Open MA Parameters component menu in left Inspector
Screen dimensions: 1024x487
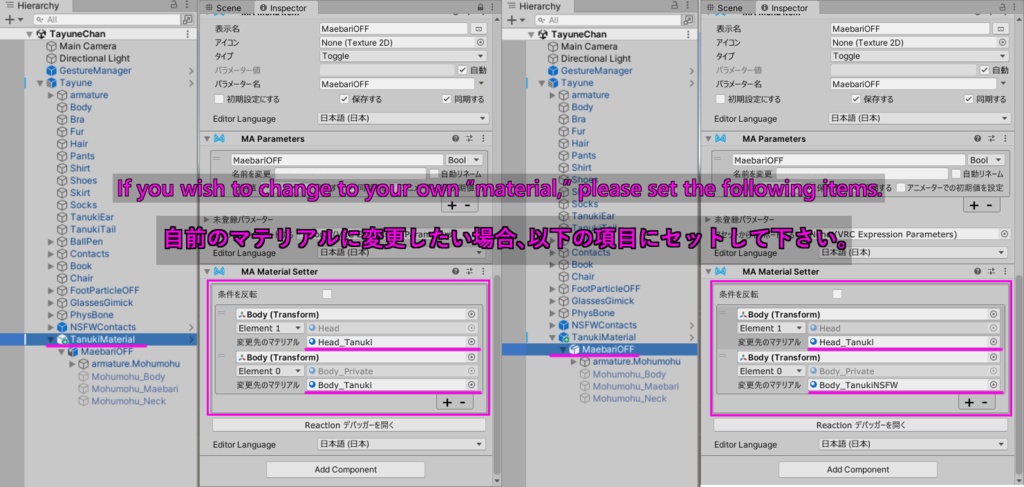click(x=482, y=138)
